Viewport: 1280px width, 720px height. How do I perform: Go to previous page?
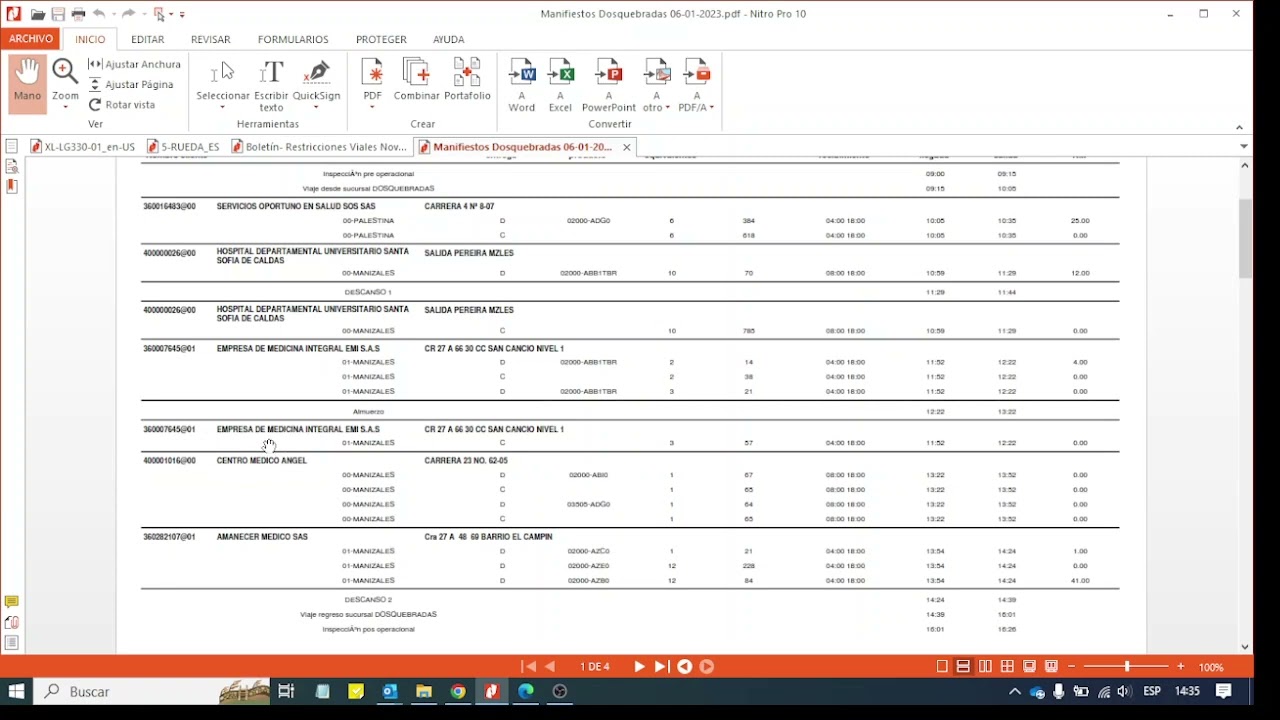(549, 666)
